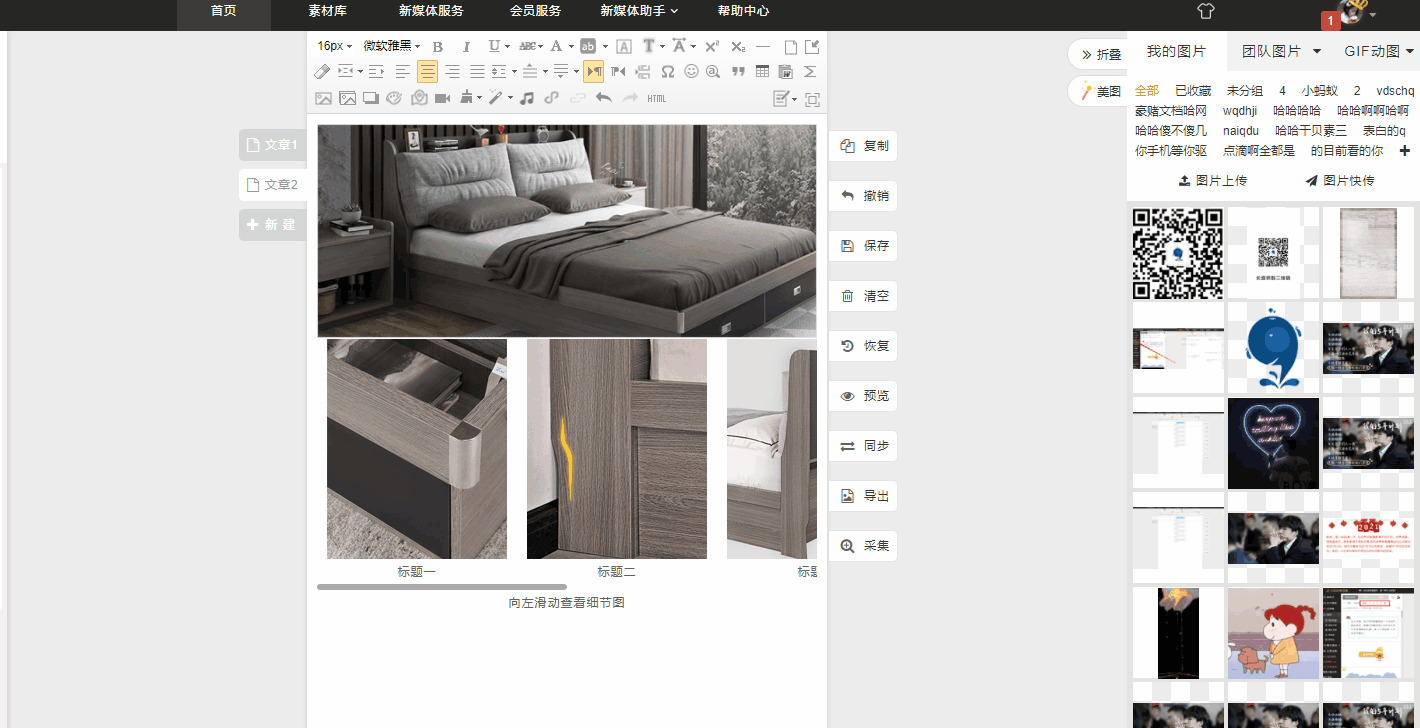The image size is (1420, 728).
Task: Click the first insert-image icon
Action: [x=323, y=98]
